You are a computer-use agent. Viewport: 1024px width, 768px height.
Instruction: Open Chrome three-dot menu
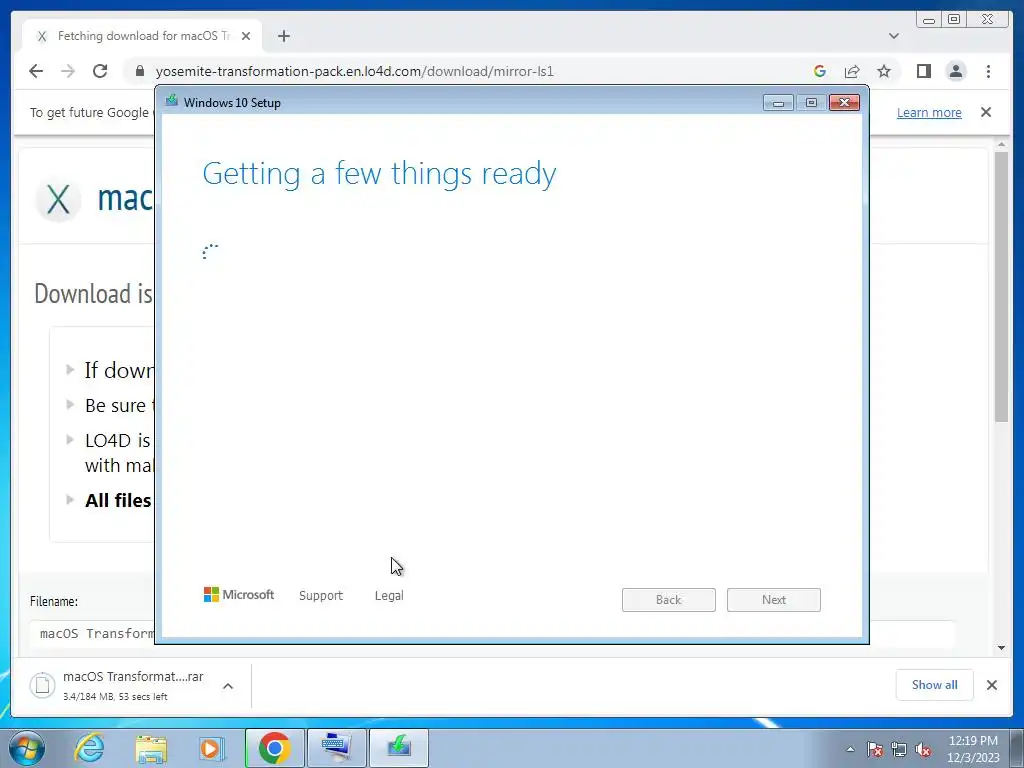pos(988,71)
